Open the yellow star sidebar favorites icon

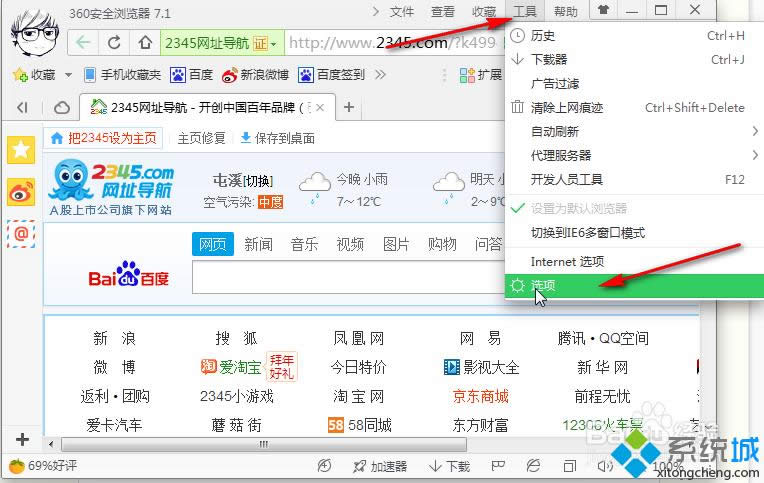(x=21, y=150)
